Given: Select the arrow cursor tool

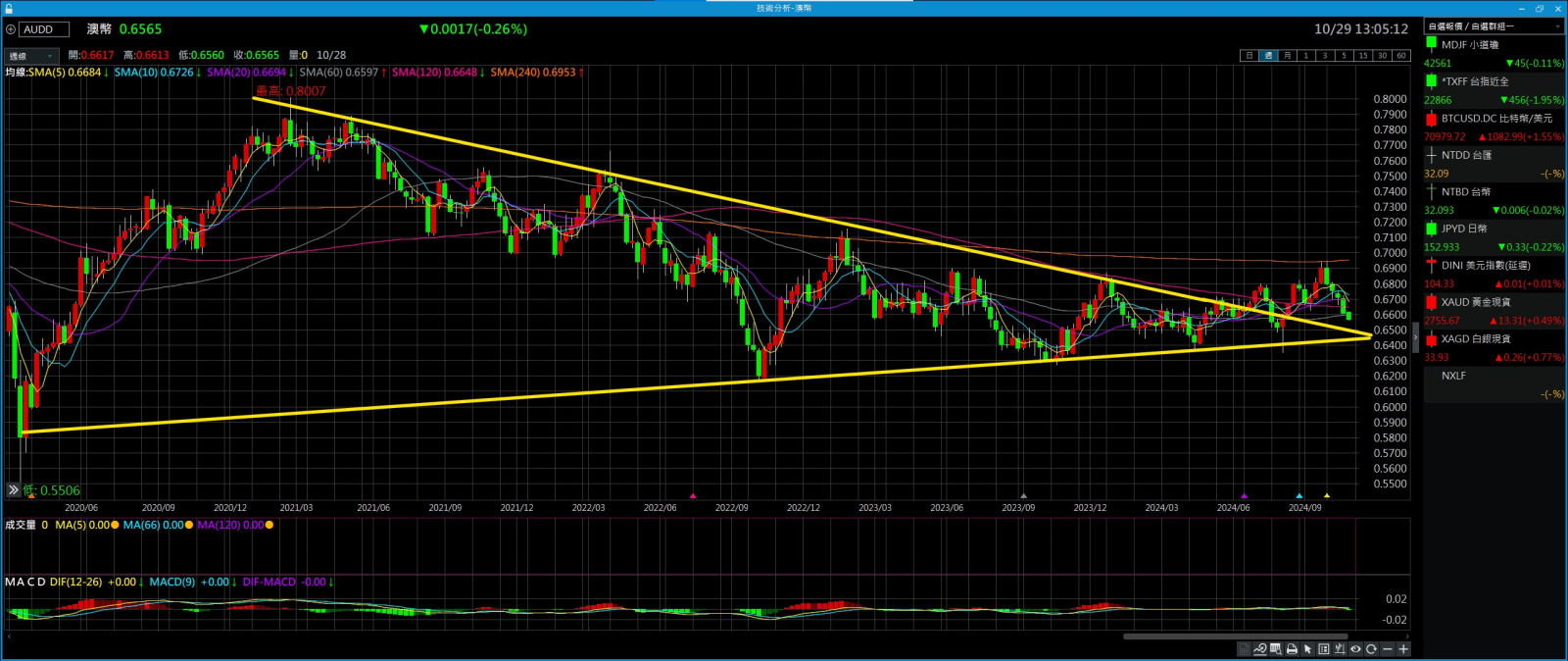Looking at the screenshot, I should tap(1307, 649).
